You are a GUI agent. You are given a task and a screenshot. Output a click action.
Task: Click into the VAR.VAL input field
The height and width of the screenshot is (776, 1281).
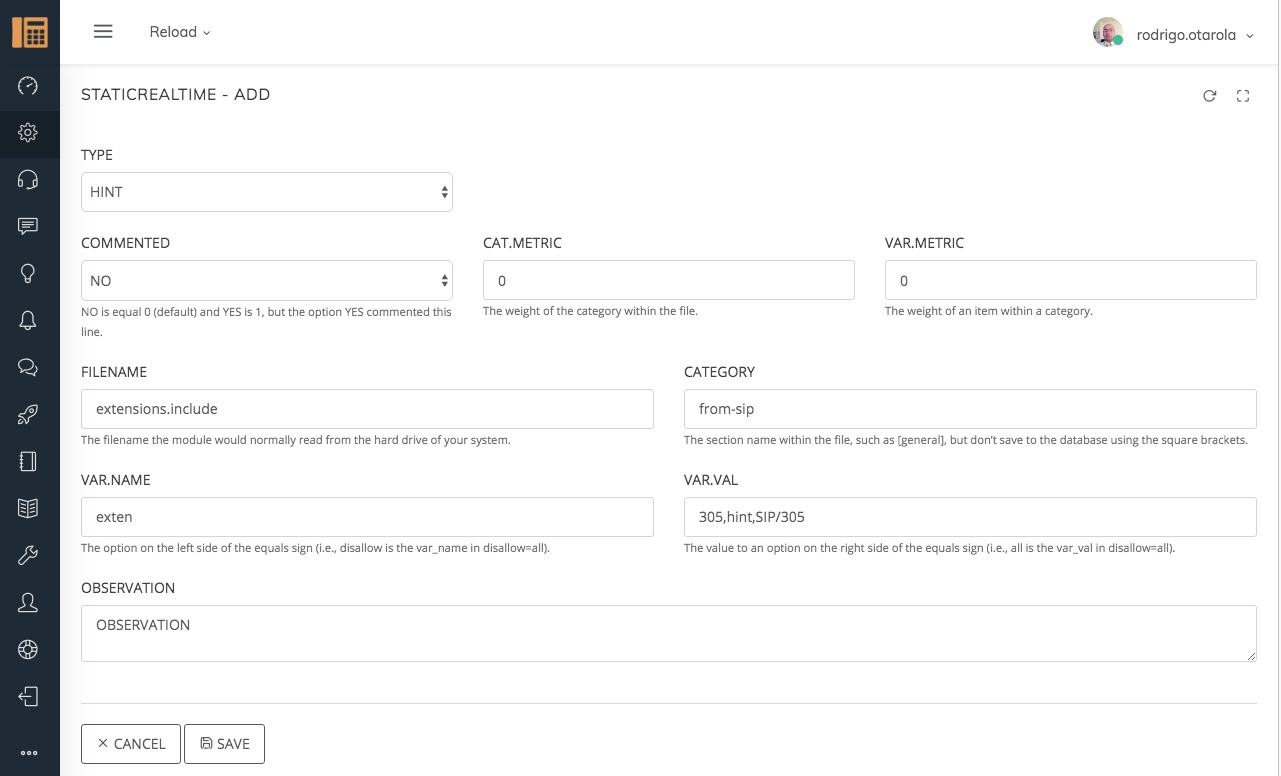pyautogui.click(x=969, y=517)
